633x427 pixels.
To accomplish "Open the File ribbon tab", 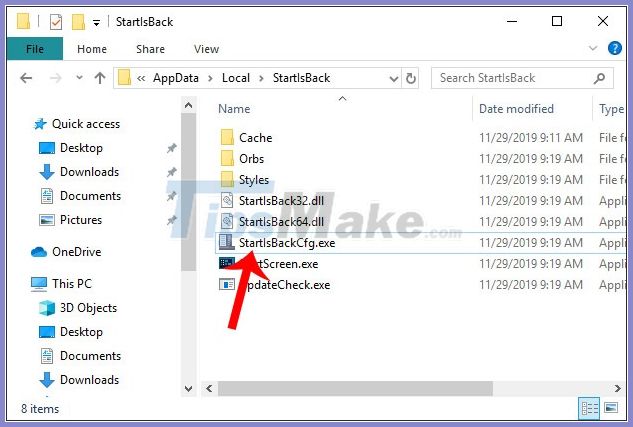I will [35, 49].
